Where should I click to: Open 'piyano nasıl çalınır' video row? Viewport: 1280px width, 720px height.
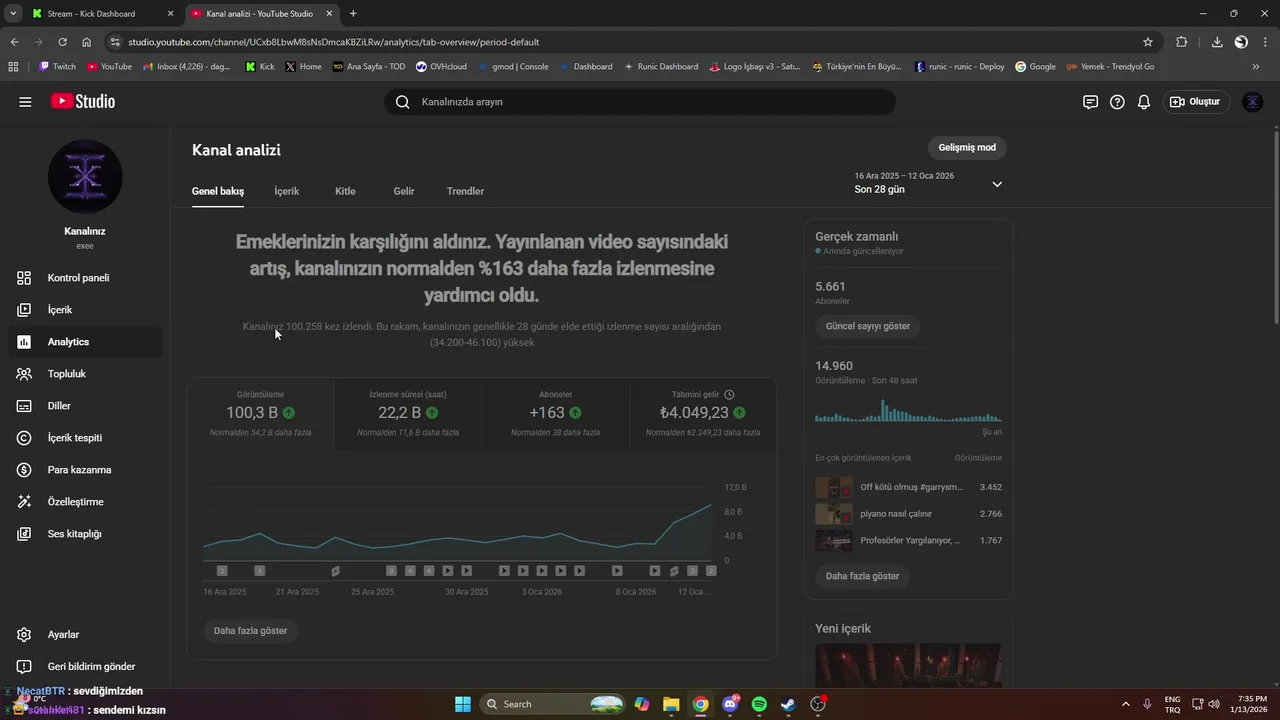pos(908,514)
